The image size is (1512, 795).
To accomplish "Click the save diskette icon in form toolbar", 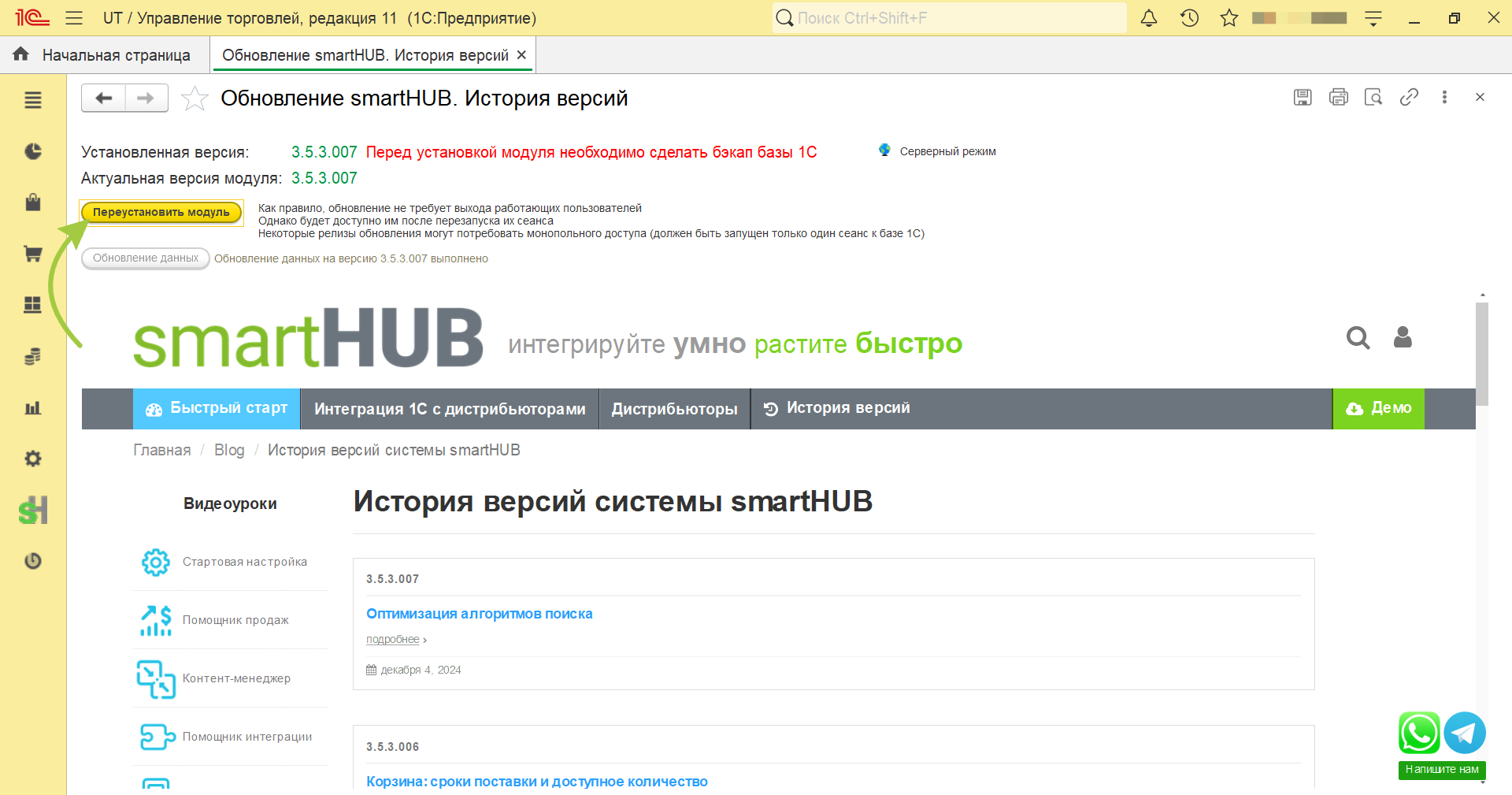I will [1303, 97].
